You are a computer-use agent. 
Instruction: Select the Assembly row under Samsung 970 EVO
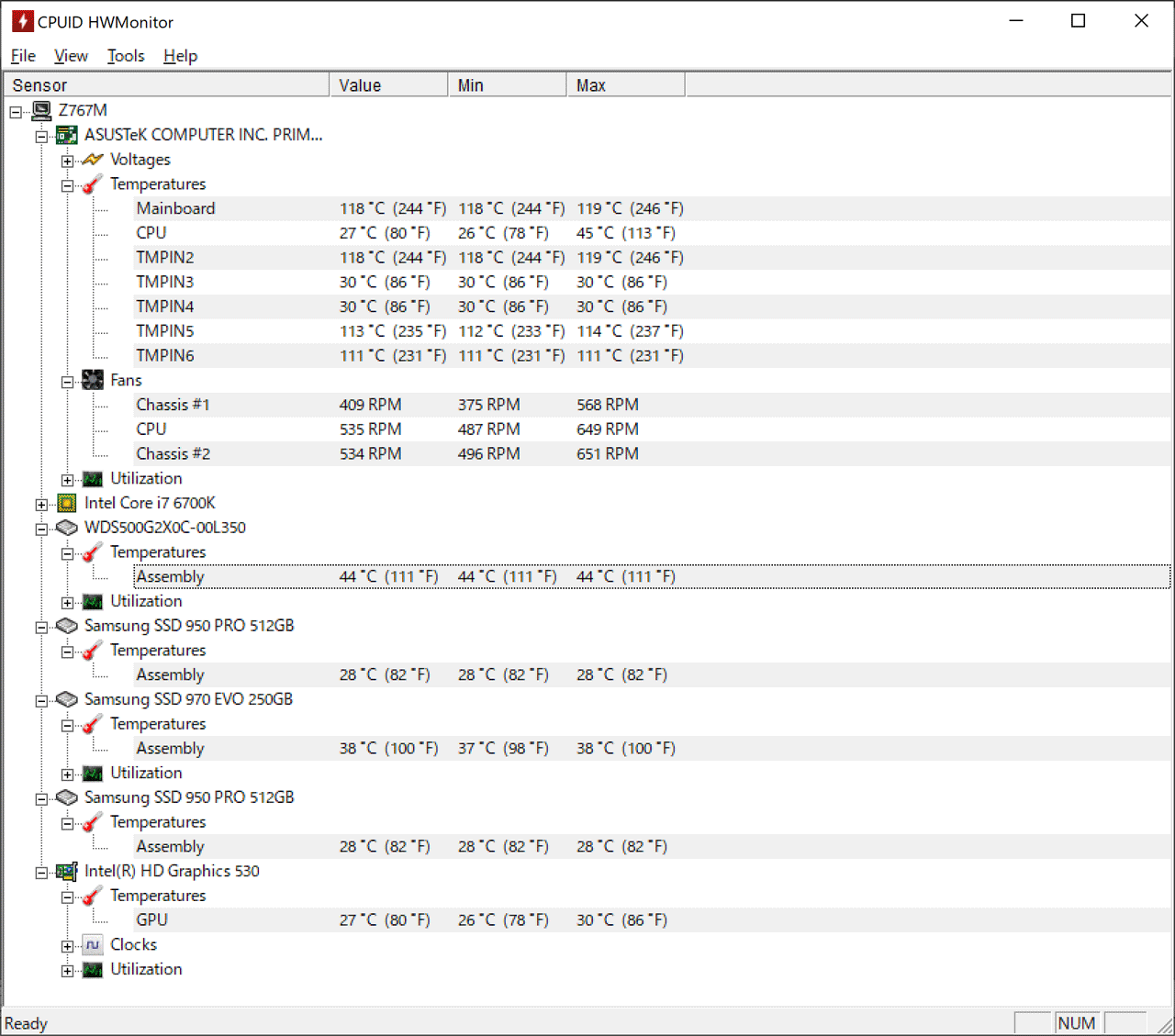pos(652,749)
